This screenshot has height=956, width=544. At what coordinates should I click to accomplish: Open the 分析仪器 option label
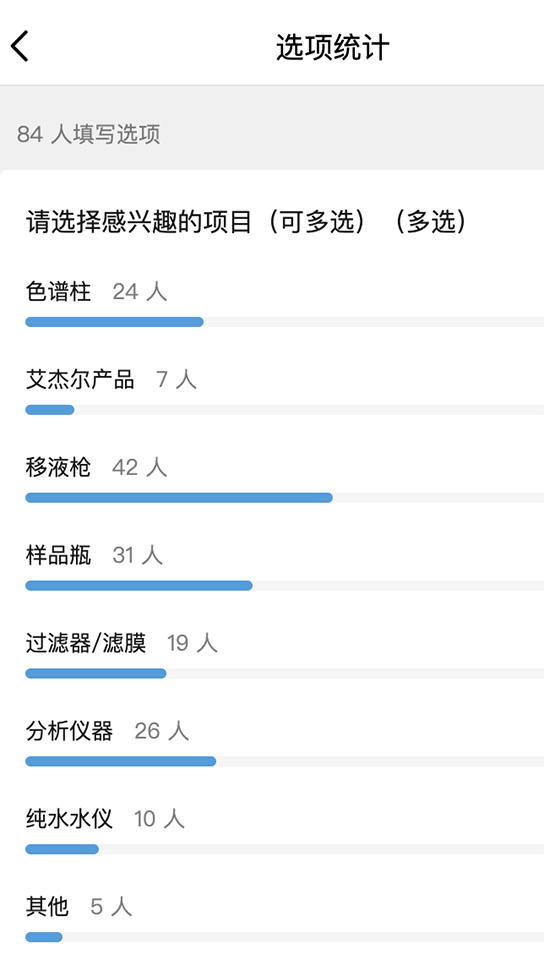[70, 731]
